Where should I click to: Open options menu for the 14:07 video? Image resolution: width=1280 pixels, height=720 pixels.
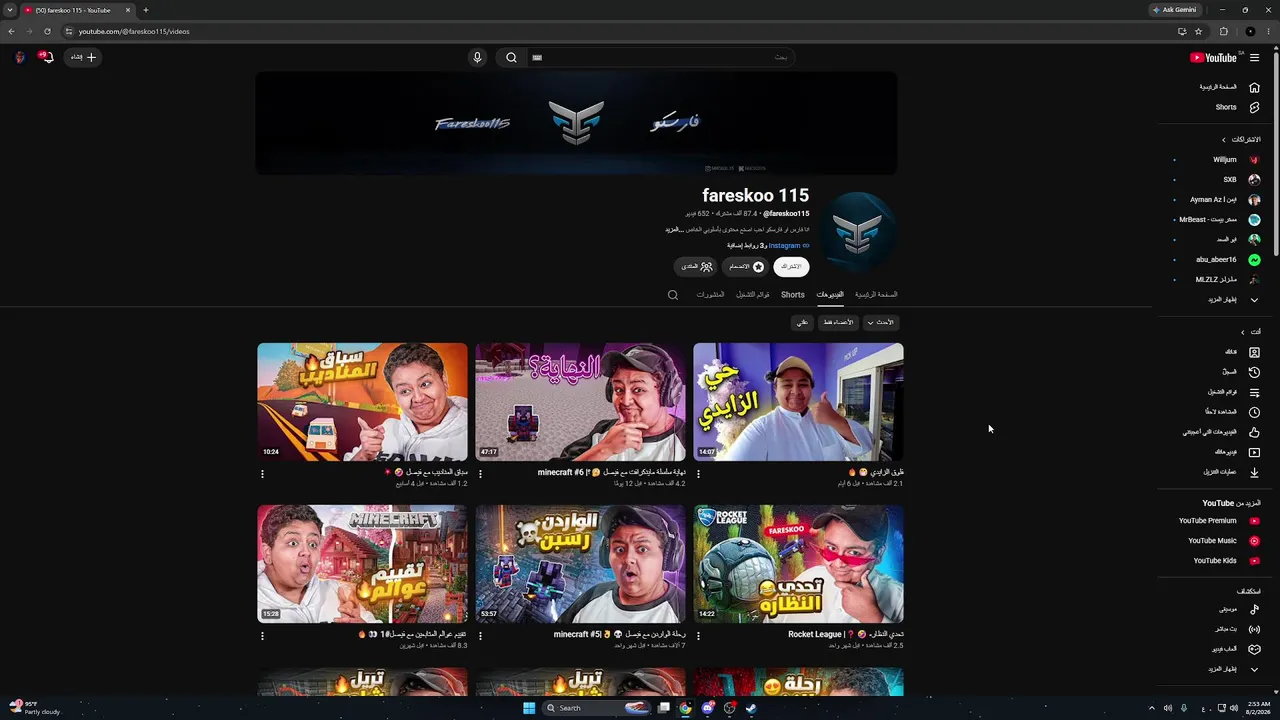(698, 474)
